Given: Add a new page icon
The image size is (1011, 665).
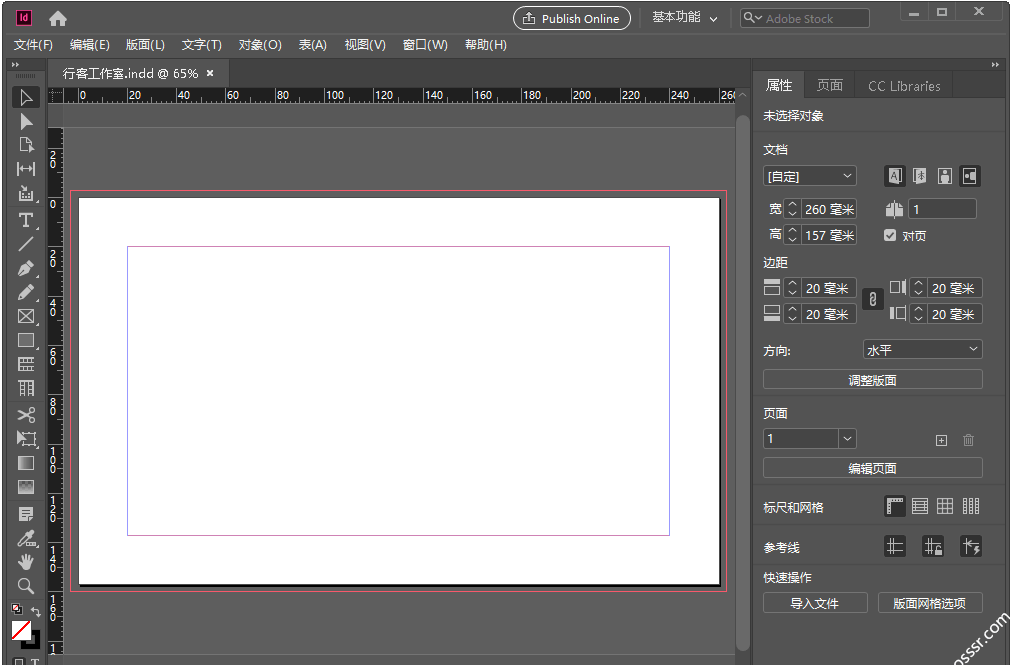Looking at the screenshot, I should tap(941, 441).
